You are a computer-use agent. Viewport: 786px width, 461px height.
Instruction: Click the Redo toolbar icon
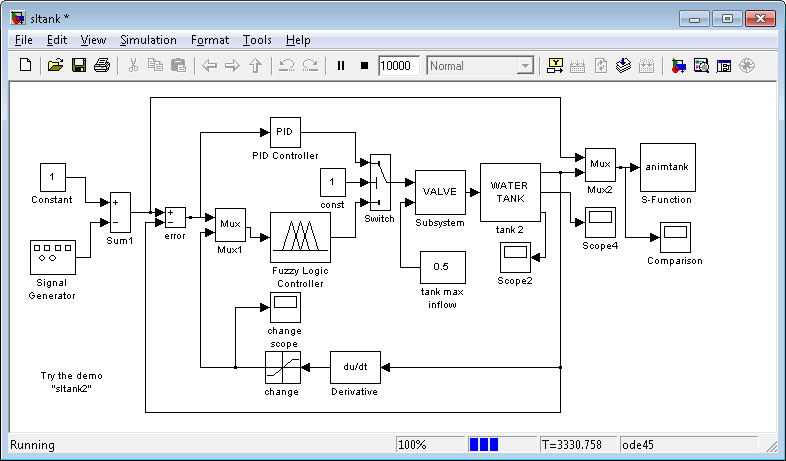310,66
